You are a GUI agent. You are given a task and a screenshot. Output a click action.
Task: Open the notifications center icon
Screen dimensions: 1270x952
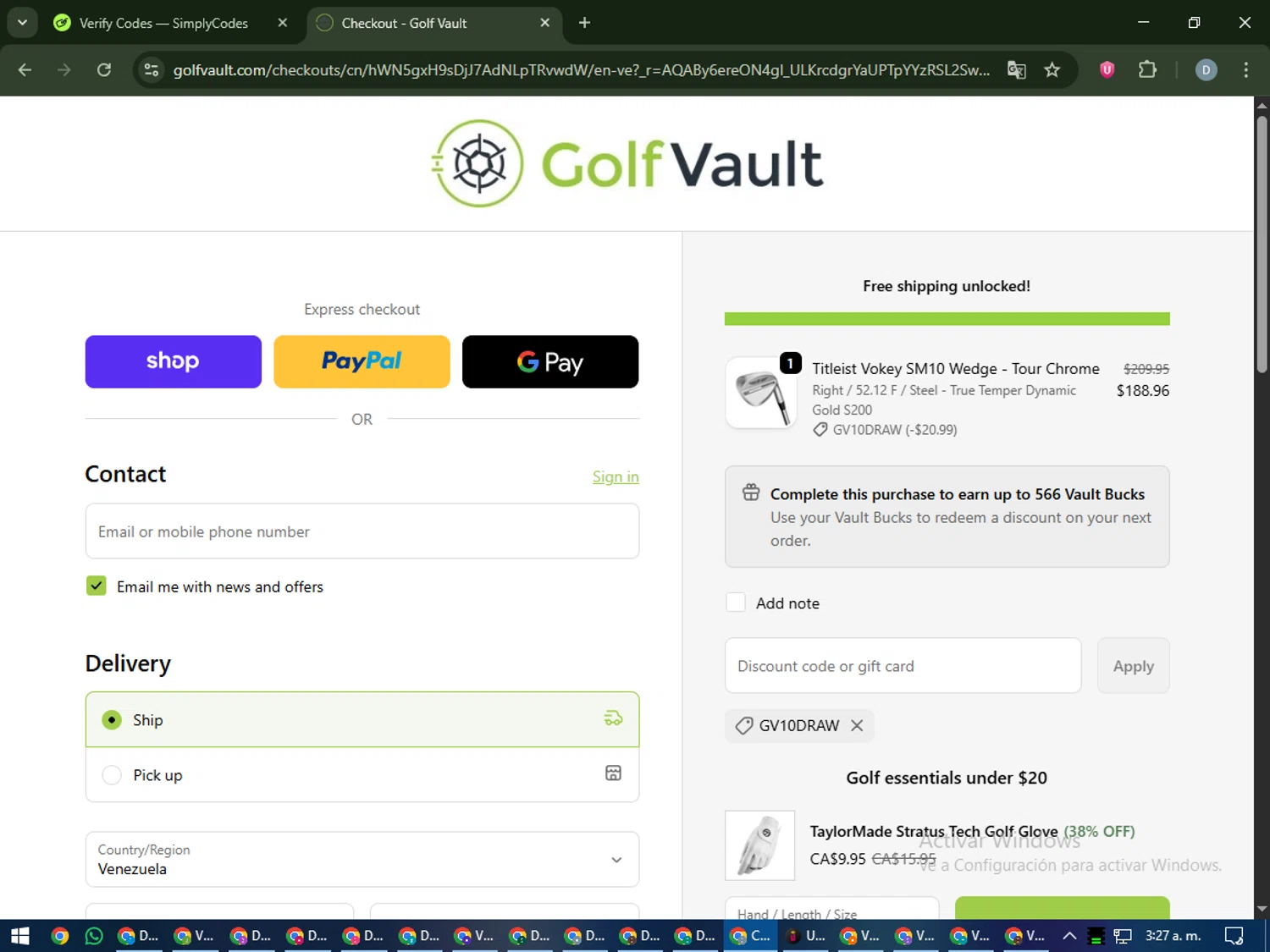pyautogui.click(x=1234, y=936)
